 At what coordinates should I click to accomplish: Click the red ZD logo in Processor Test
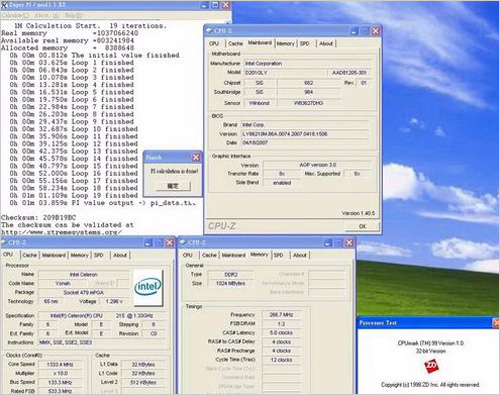pyautogui.click(x=431, y=366)
